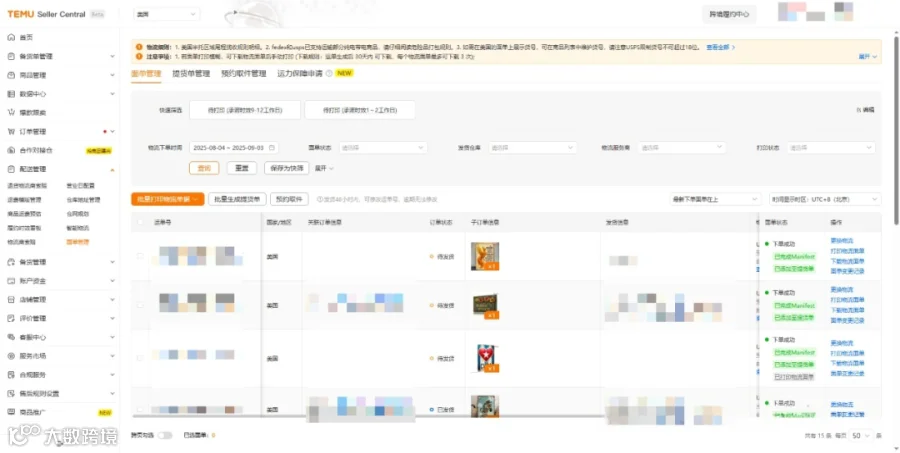The height and width of the screenshot is (453, 900).
Task: Toggle the 跨页勾选 switch at bottom
Action: [x=165, y=435]
